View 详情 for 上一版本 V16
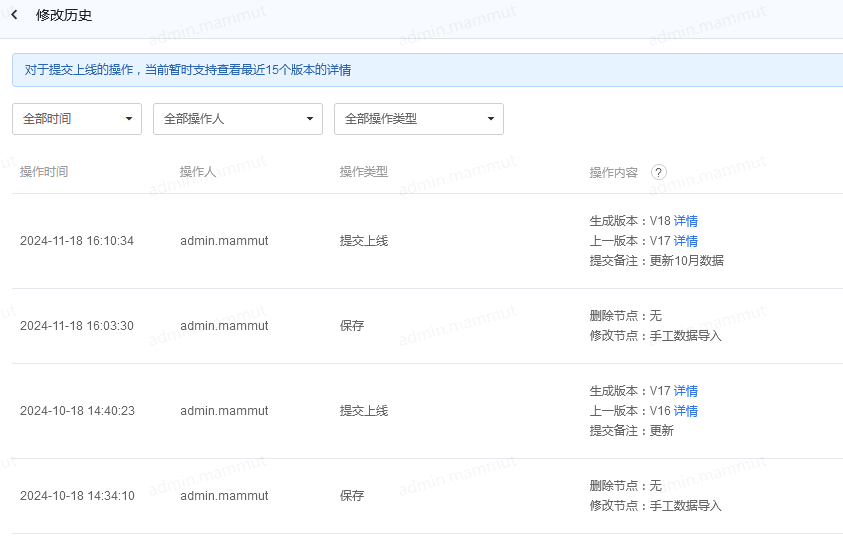 point(686,411)
